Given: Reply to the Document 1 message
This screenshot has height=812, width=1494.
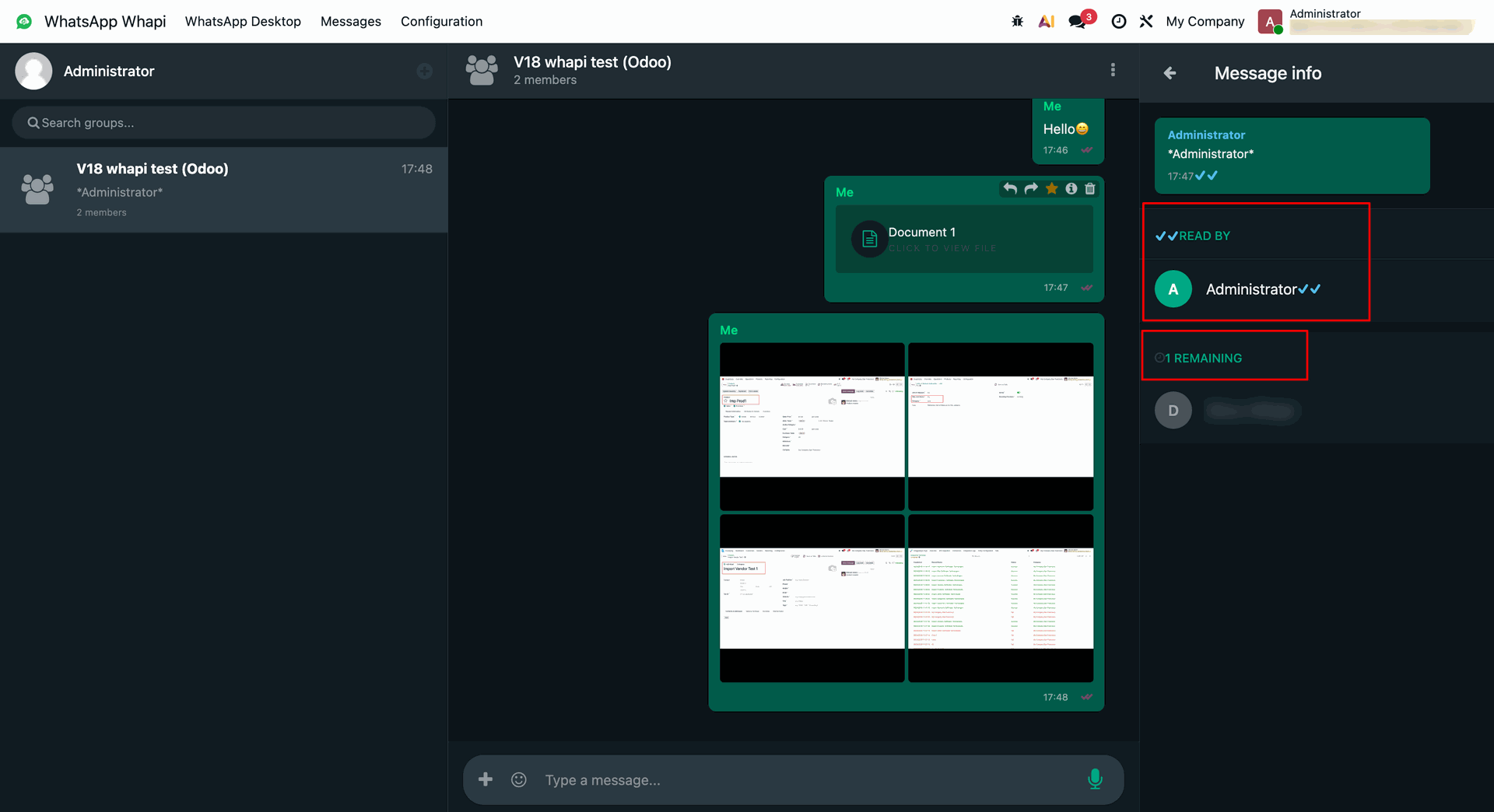Looking at the screenshot, I should [x=1010, y=188].
